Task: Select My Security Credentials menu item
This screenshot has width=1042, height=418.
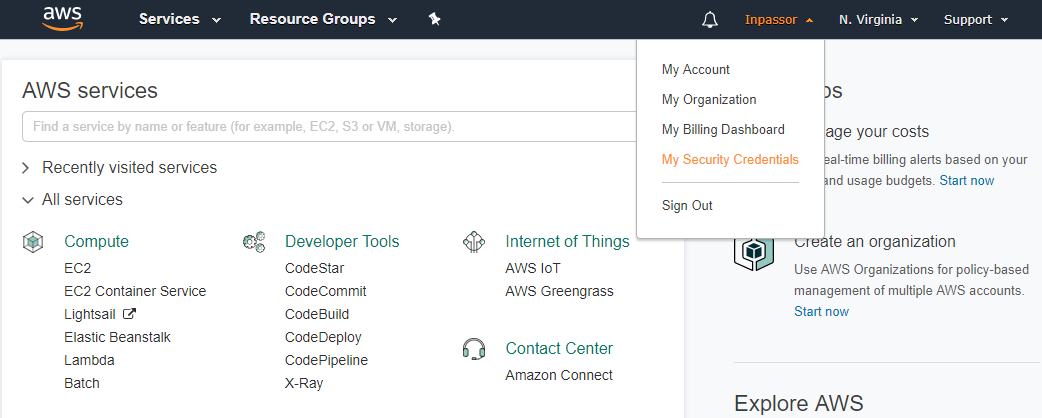Action: 730,159
